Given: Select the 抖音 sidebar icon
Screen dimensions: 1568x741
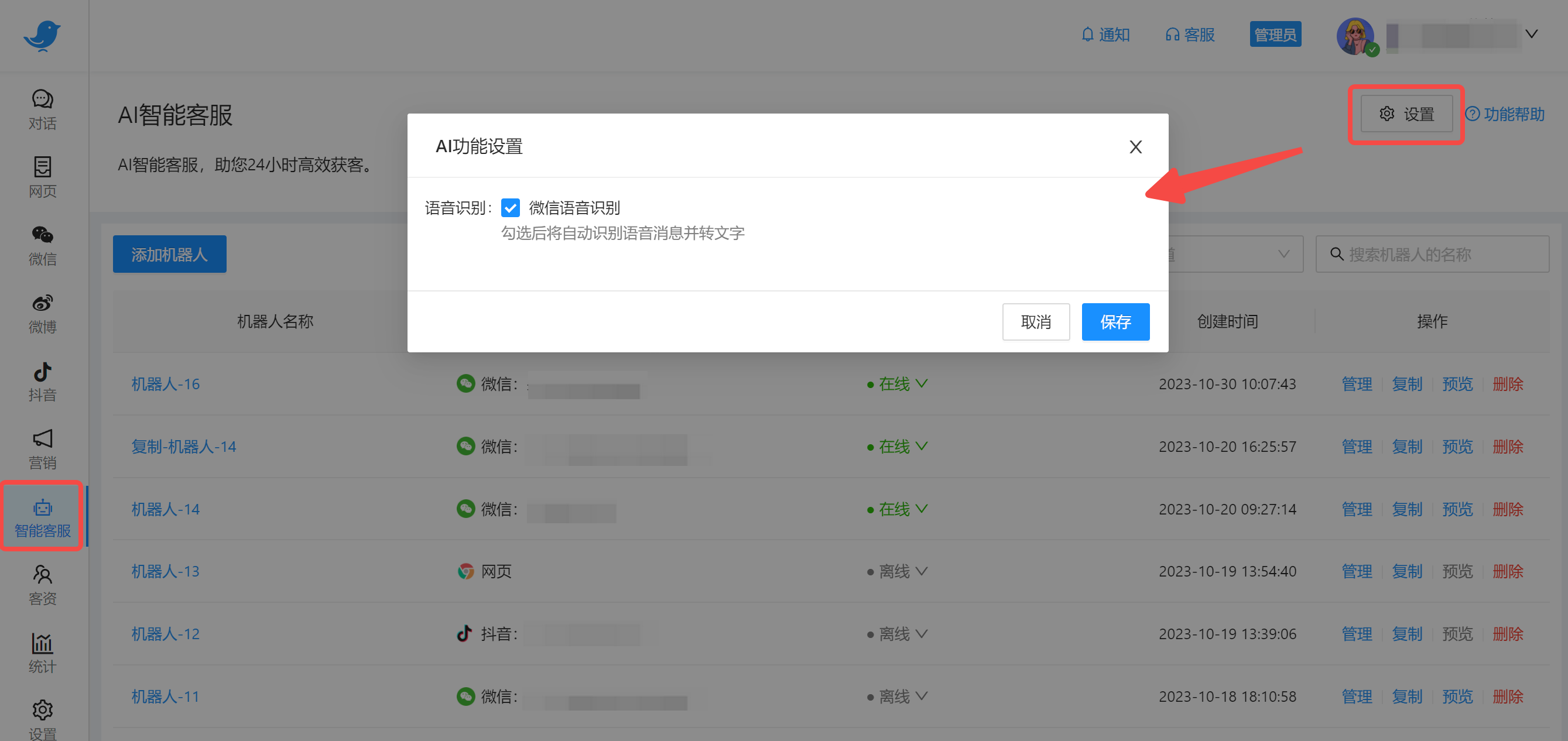Looking at the screenshot, I should (42, 382).
